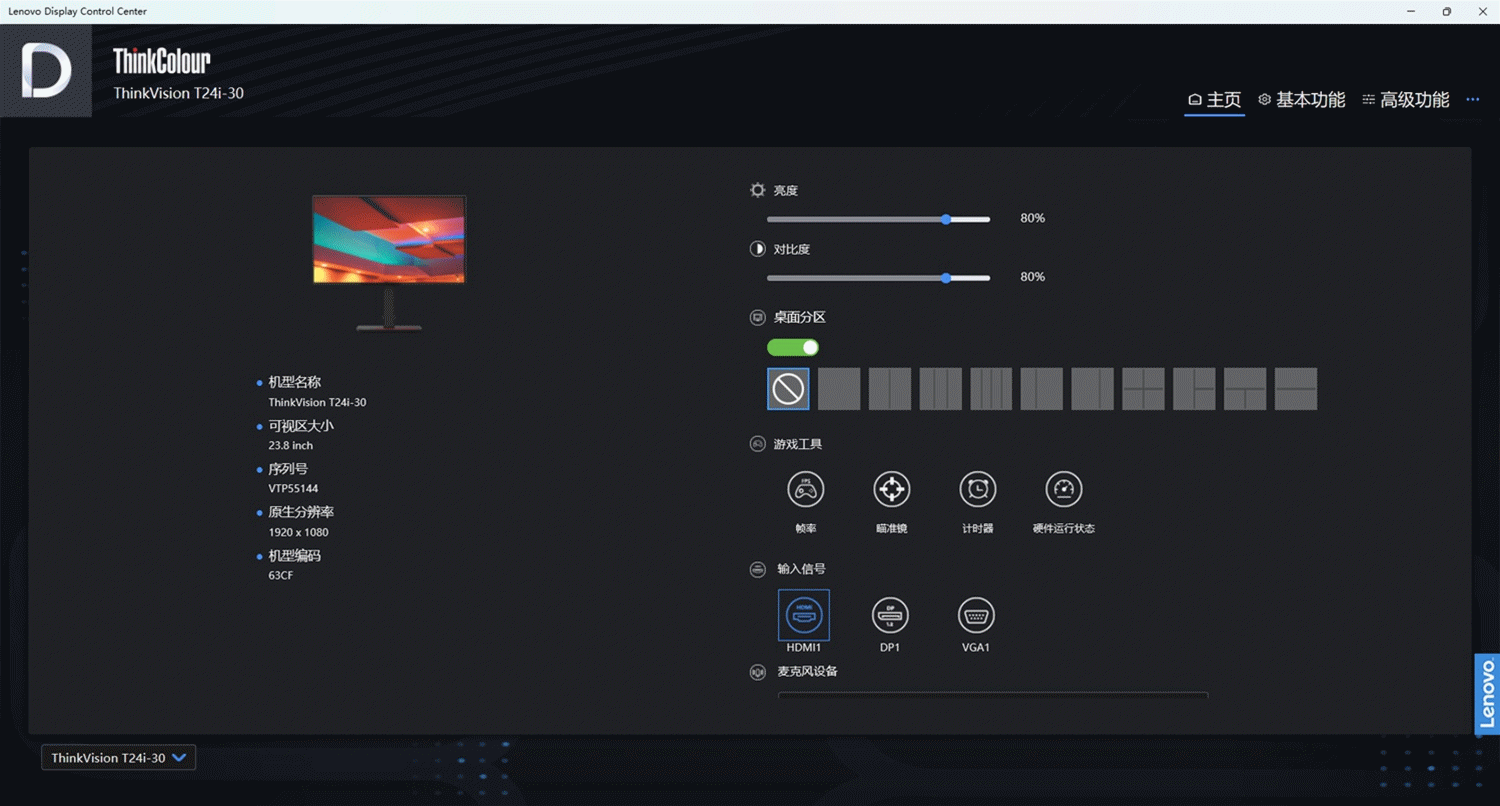Screen dimensions: 1500x806
Task: Click the 输入信号 section label
Action: coord(802,569)
